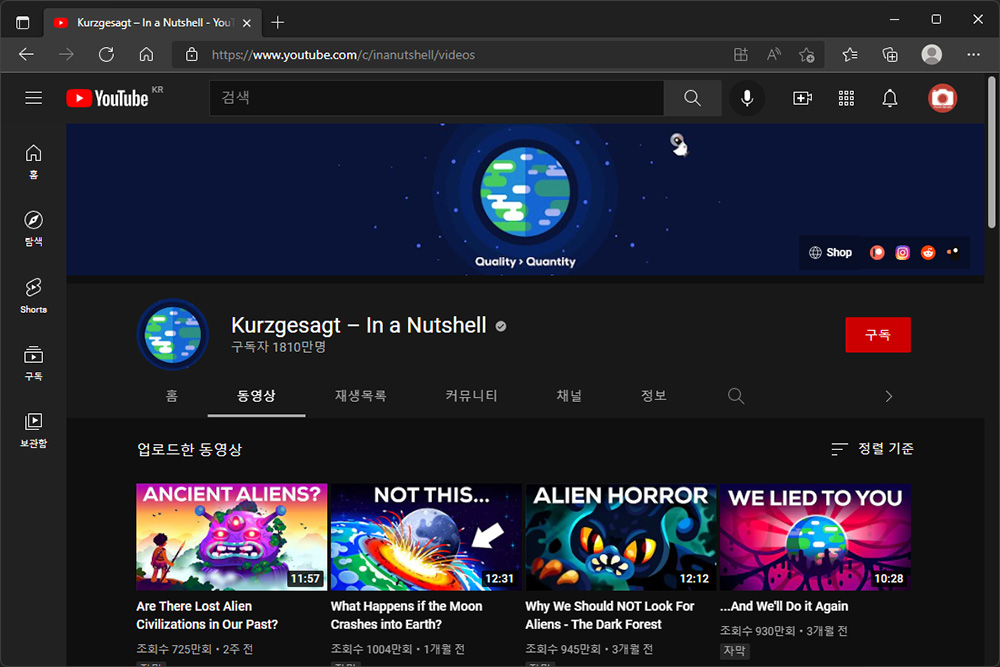Add this page to favorites star
The height and width of the screenshot is (667, 1000).
(806, 55)
